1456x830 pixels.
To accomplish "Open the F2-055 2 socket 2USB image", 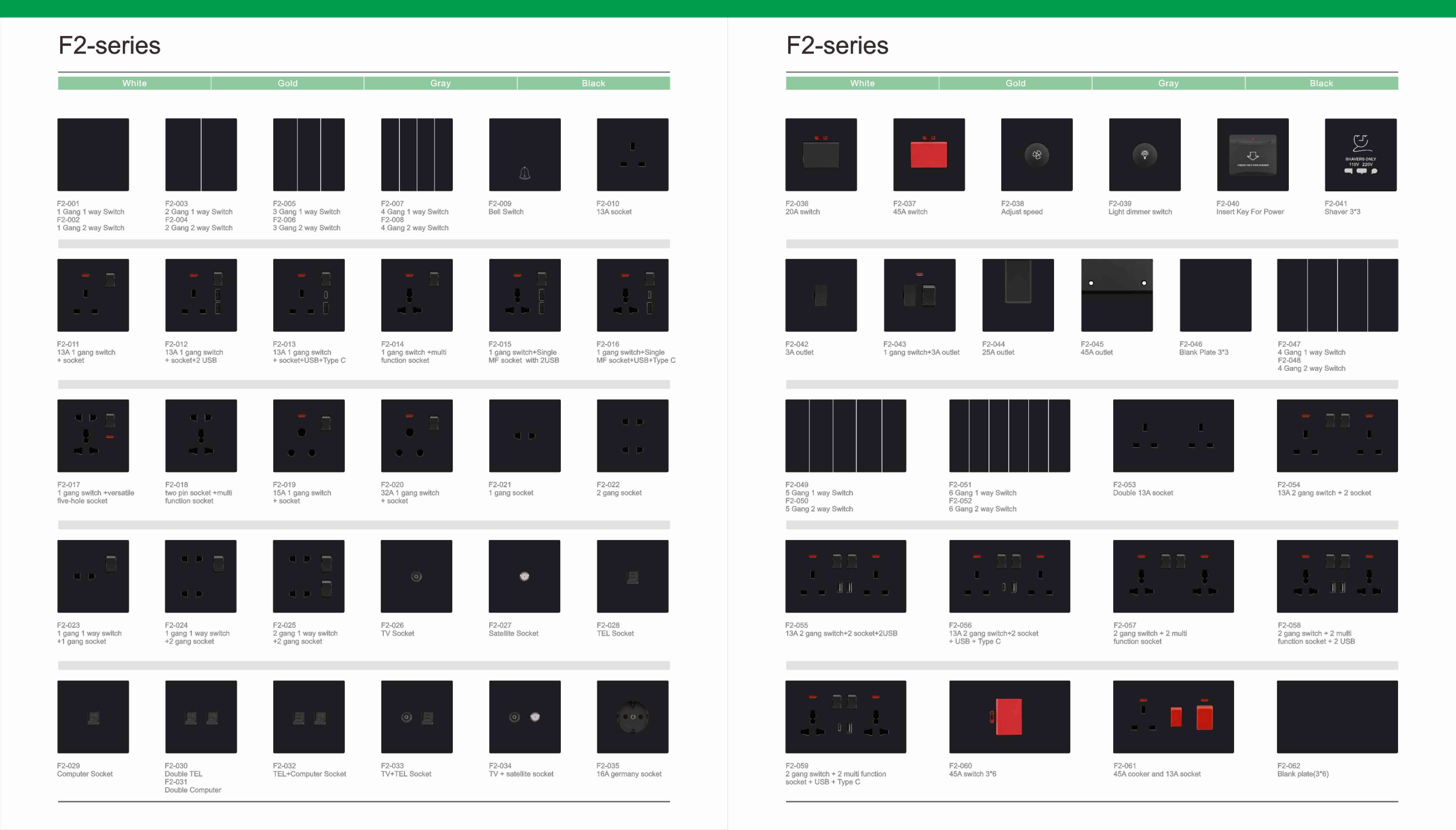I will pyautogui.click(x=845, y=576).
